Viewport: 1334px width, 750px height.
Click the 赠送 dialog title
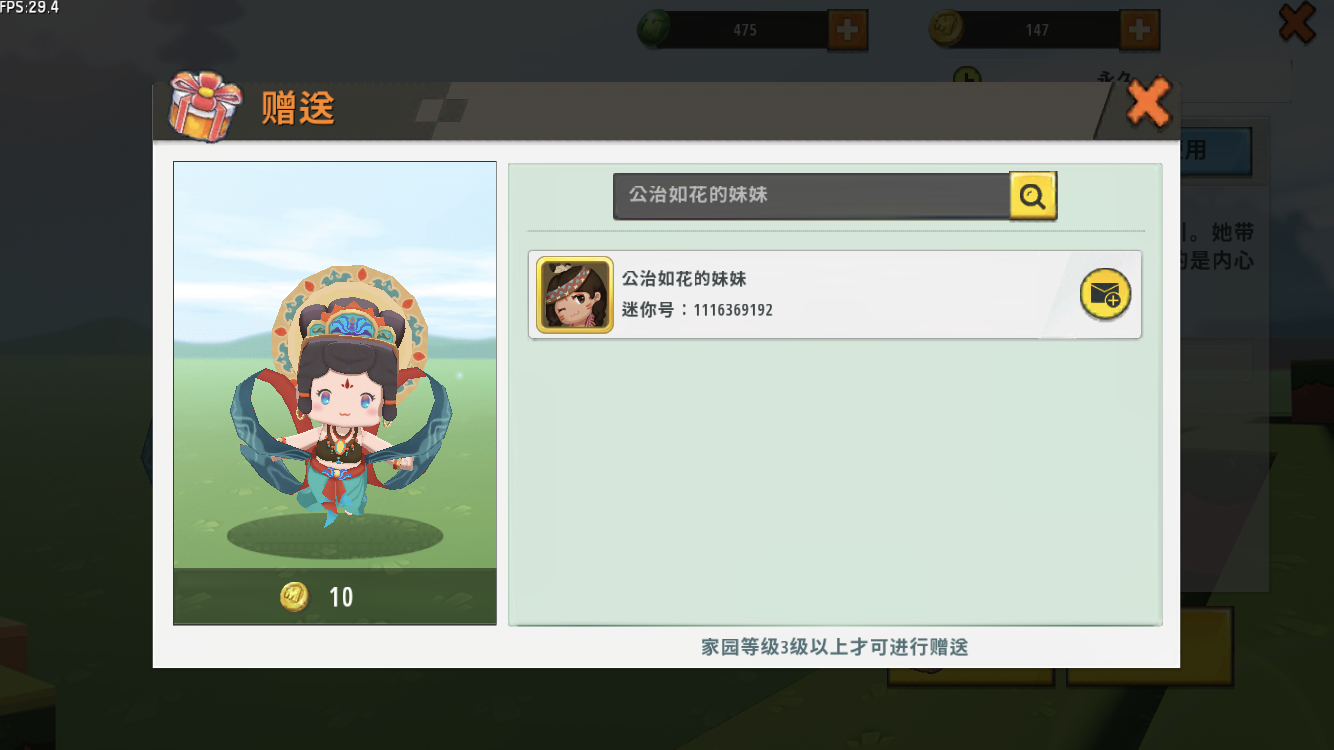tap(298, 107)
